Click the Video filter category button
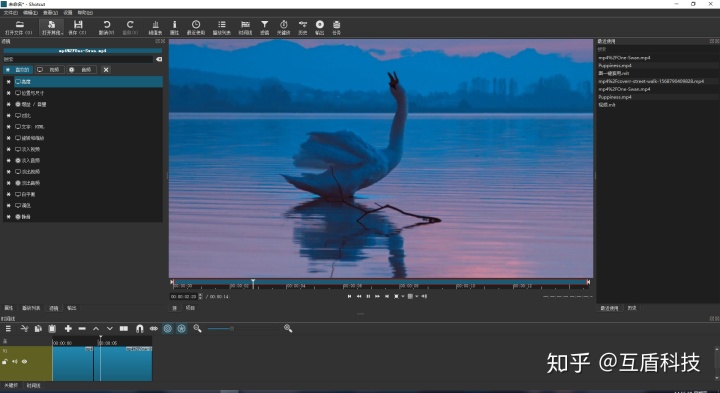The image size is (720, 393). pos(49,70)
